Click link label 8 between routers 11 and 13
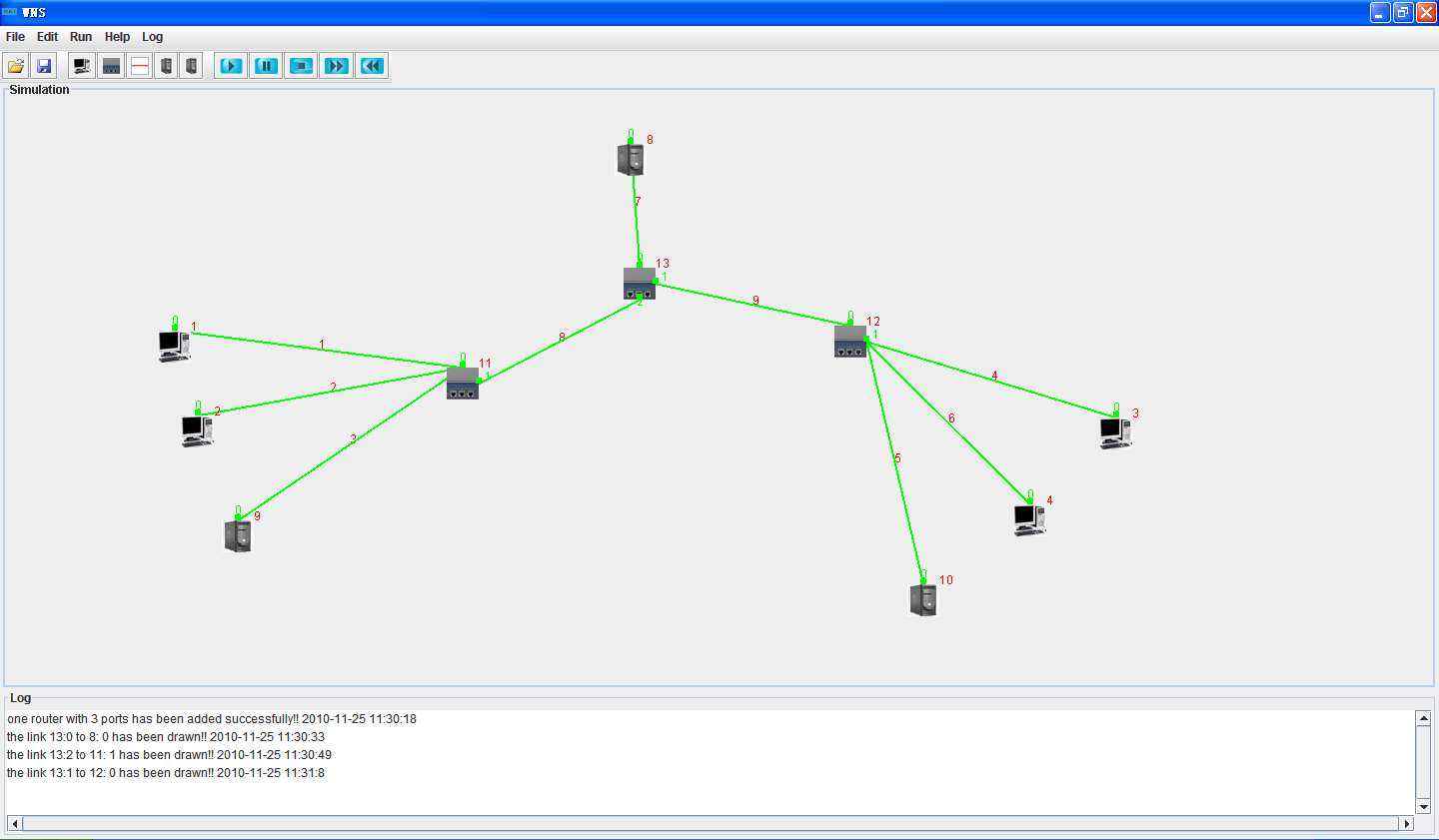This screenshot has height=840, width=1439. tap(562, 338)
